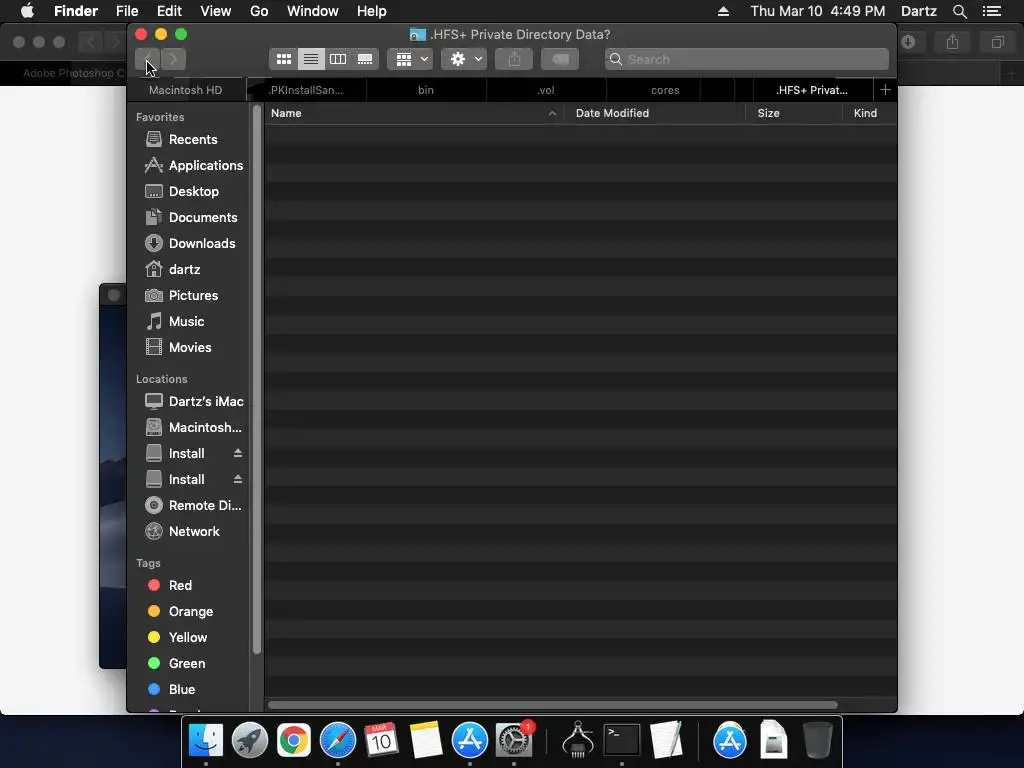Open the Go menu
This screenshot has height=768, width=1024.
pos(259,11)
